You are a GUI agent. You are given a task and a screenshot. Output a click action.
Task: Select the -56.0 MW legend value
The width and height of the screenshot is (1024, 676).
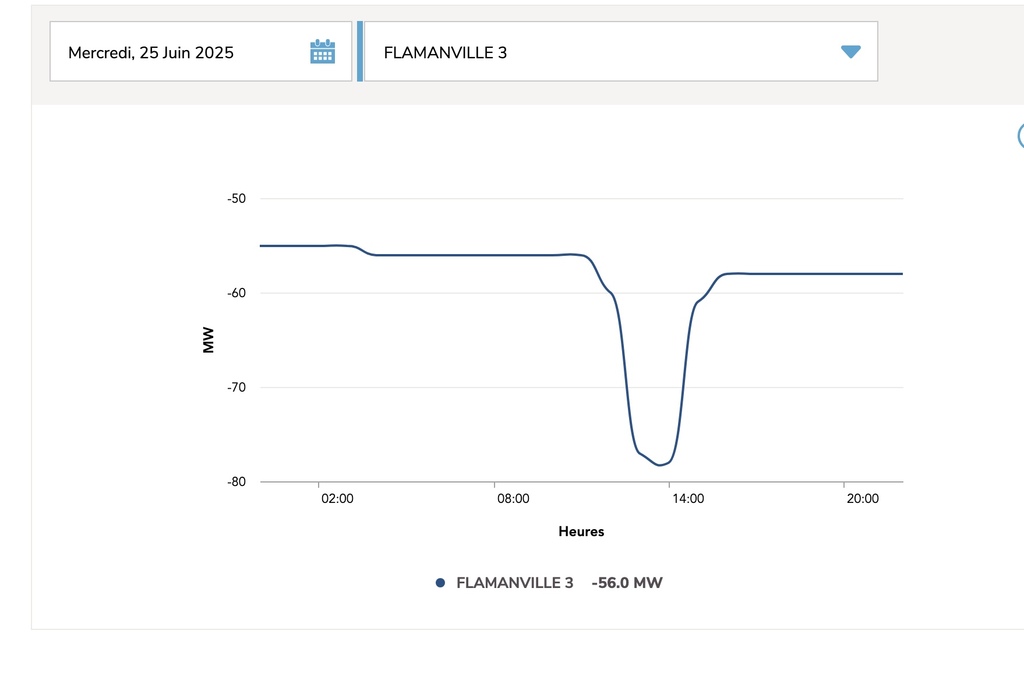coord(627,583)
